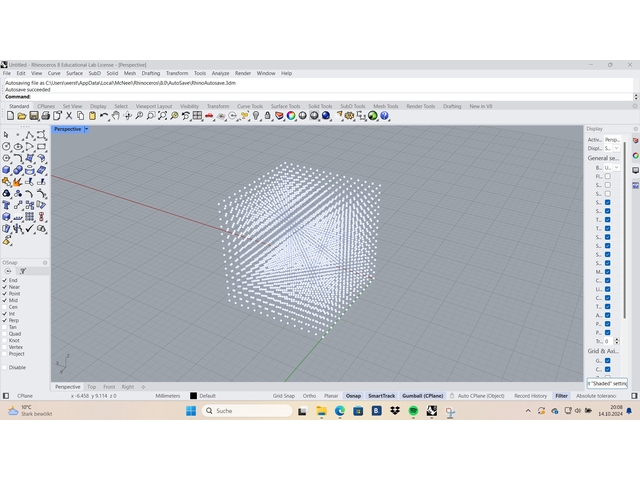Save the model with the disk icon

pos(33,116)
